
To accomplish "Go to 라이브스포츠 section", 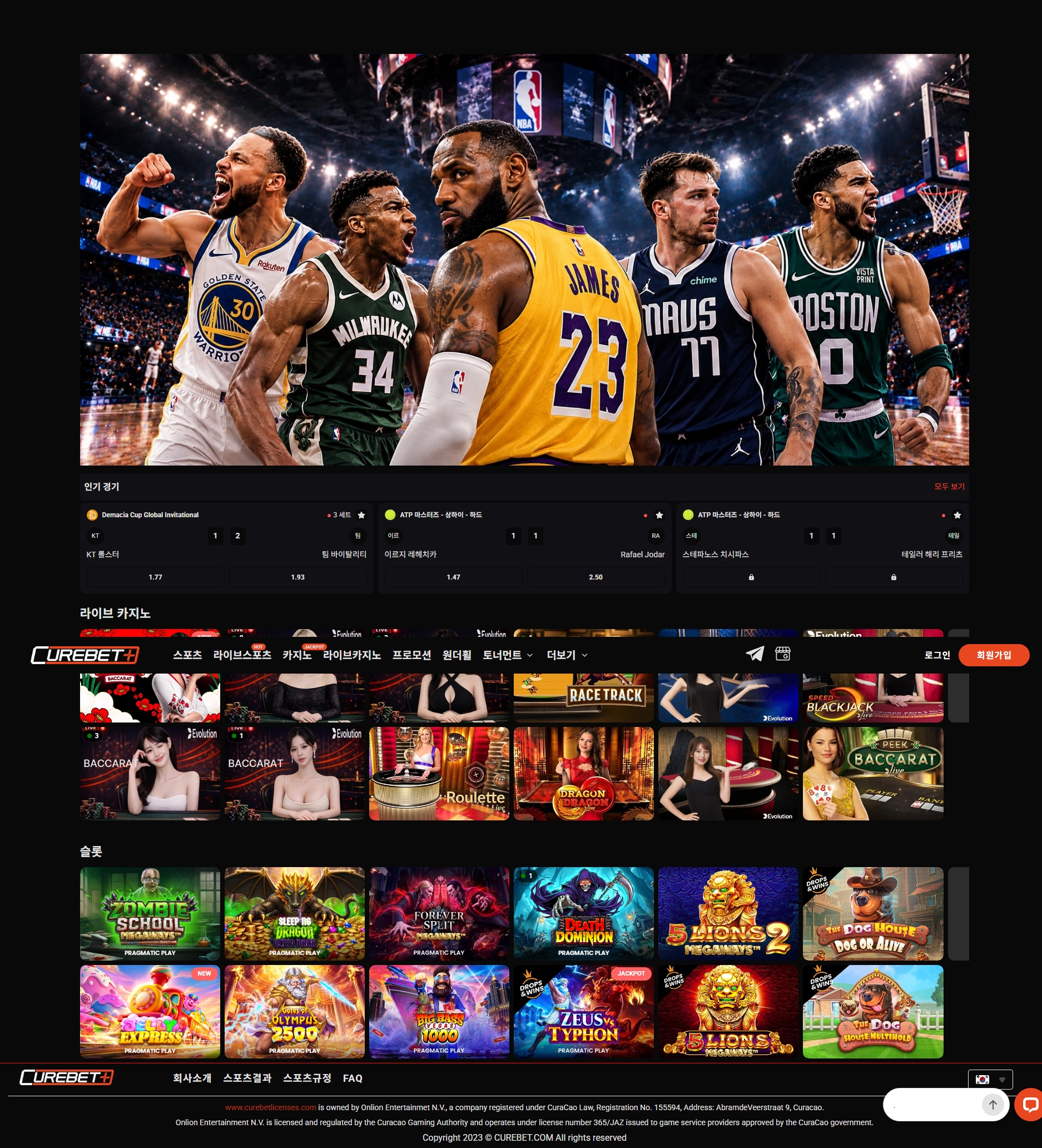I will click(x=242, y=655).
